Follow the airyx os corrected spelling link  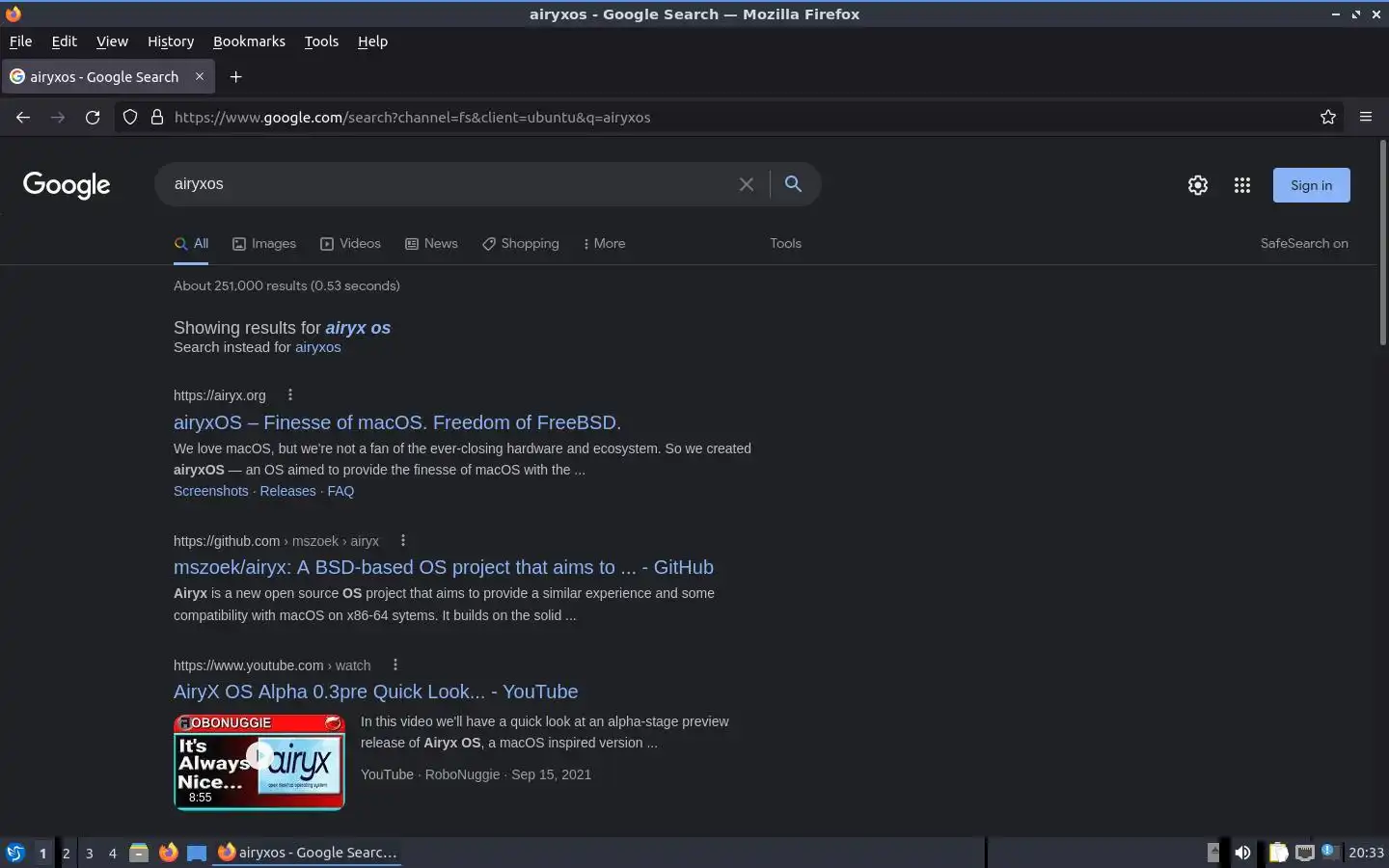click(x=358, y=328)
